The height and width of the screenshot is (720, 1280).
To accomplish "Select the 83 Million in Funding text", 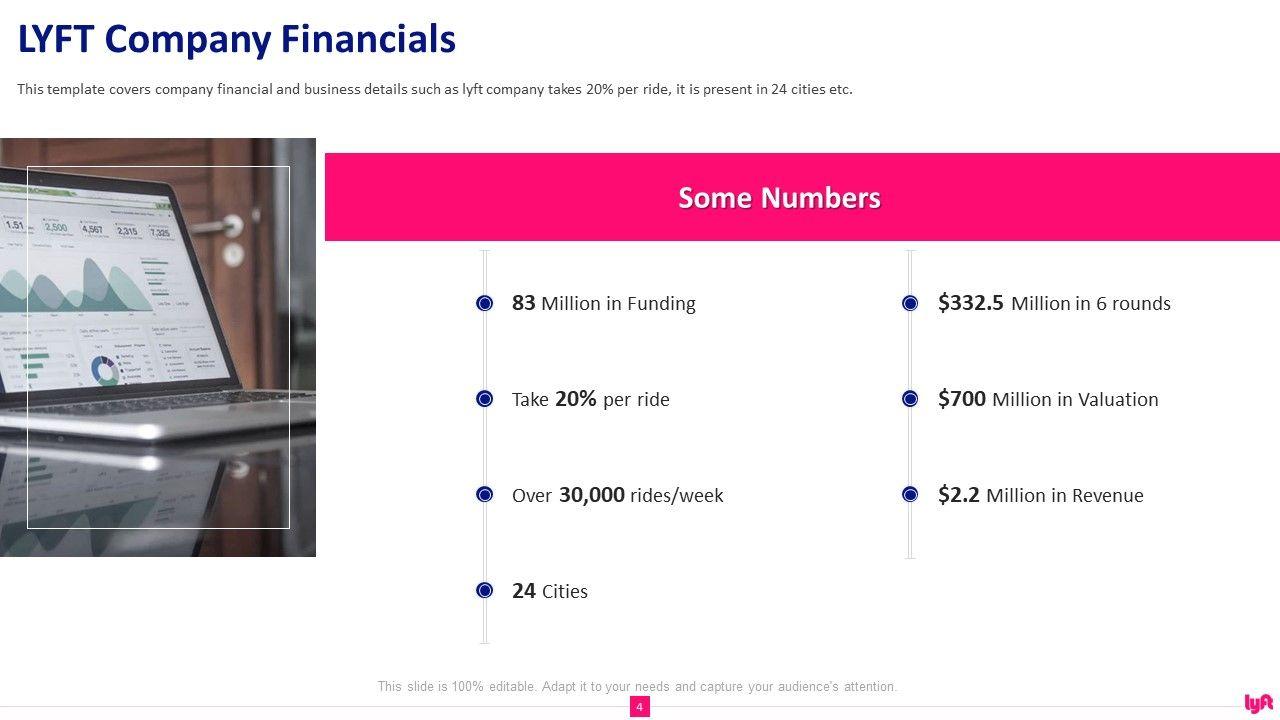I will [x=603, y=303].
